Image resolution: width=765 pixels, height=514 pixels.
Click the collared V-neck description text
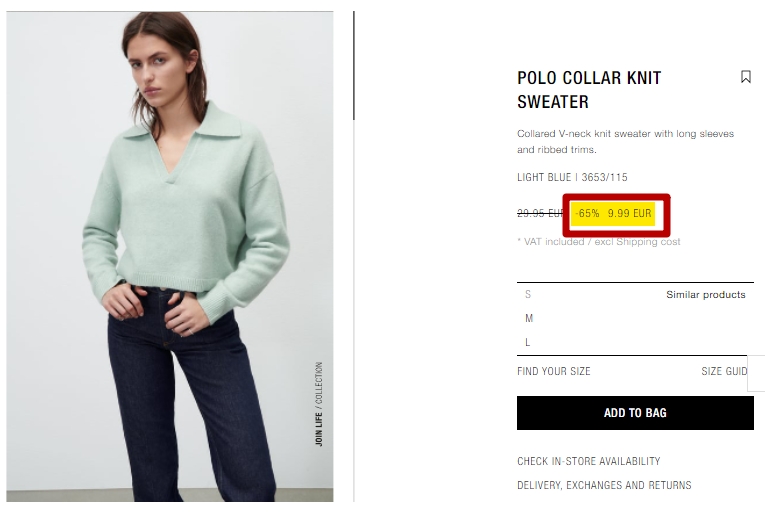point(625,141)
